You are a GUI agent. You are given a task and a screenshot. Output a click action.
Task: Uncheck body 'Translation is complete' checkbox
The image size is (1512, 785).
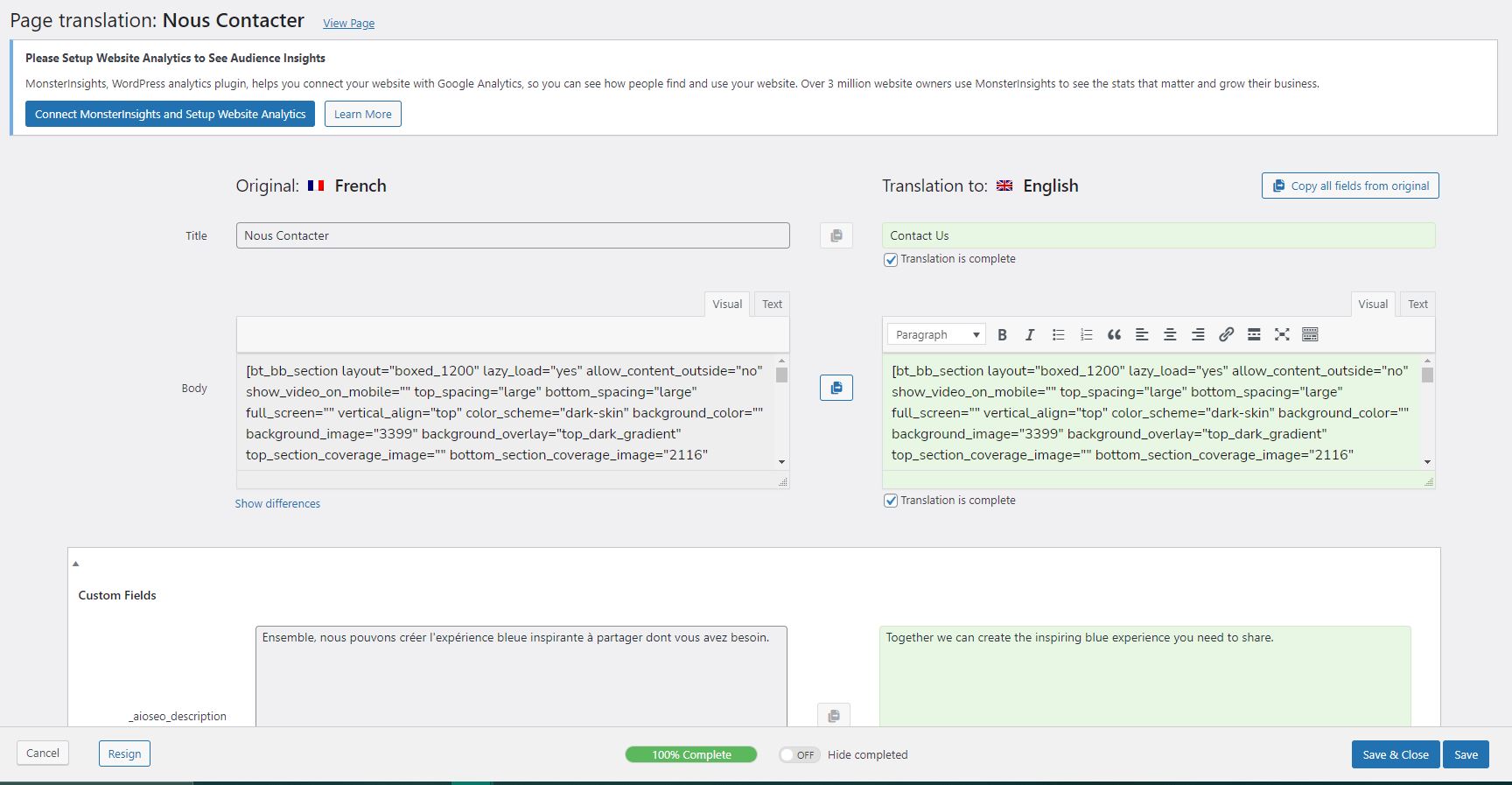(891, 501)
